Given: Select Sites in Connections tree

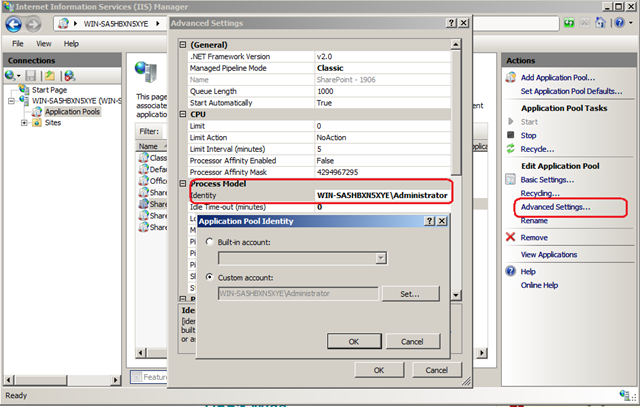Looking at the screenshot, I should pos(53,122).
